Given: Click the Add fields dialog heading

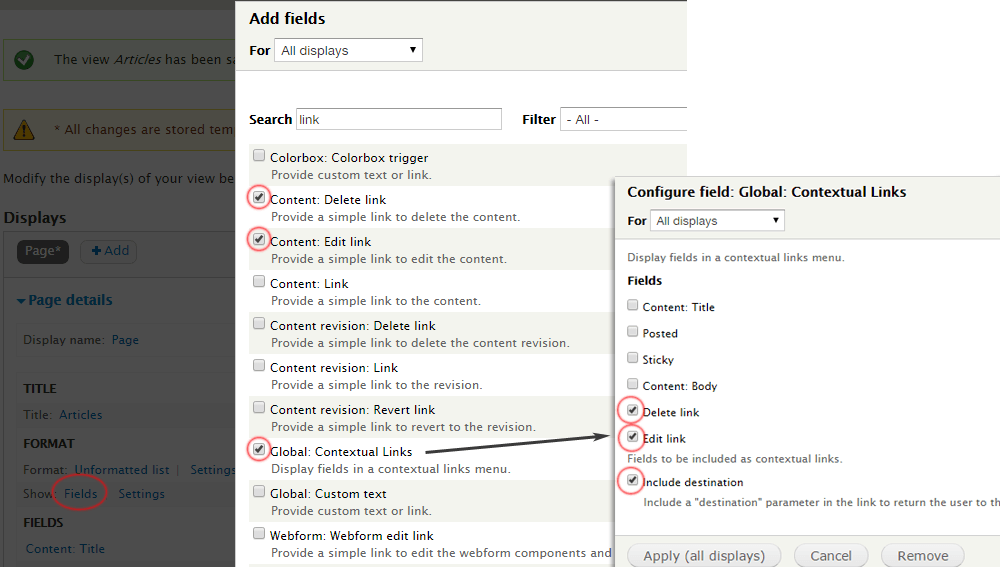Looking at the screenshot, I should click(x=287, y=18).
